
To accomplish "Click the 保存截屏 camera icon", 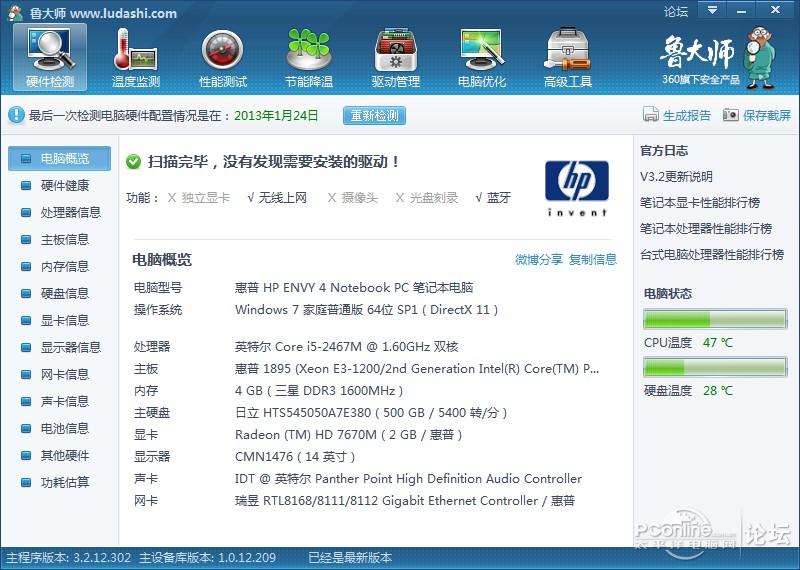I will point(731,114).
